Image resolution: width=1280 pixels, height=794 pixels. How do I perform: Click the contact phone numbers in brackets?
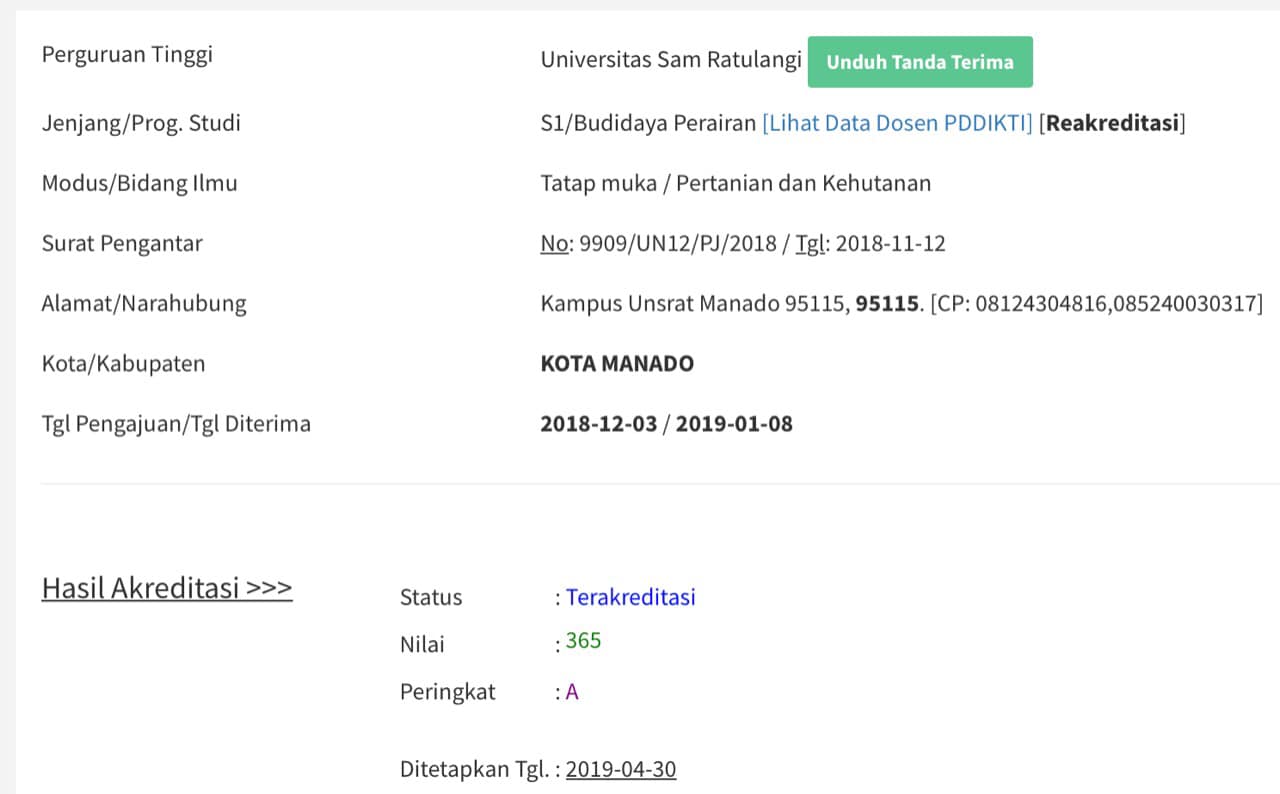(x=1097, y=304)
